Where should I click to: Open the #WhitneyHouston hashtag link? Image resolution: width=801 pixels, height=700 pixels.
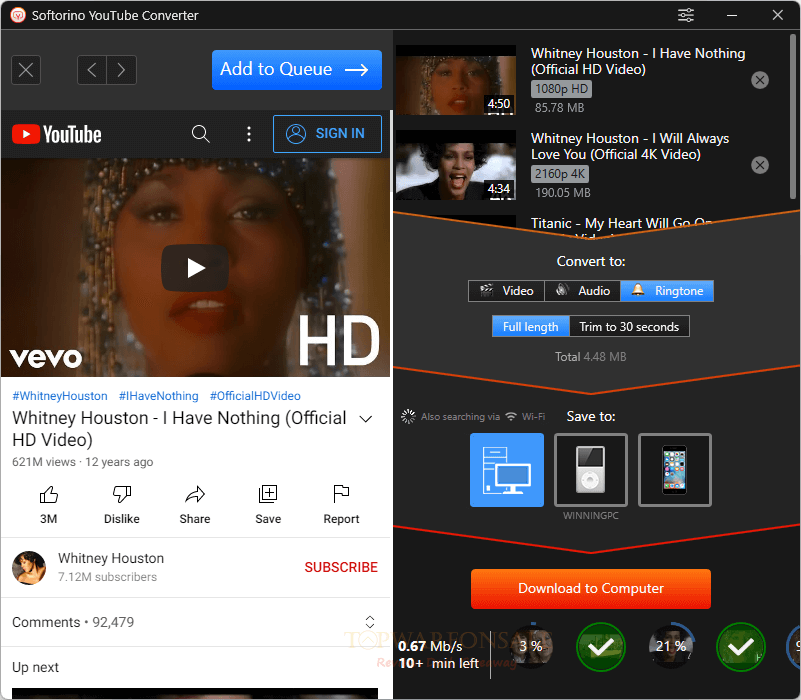click(60, 396)
